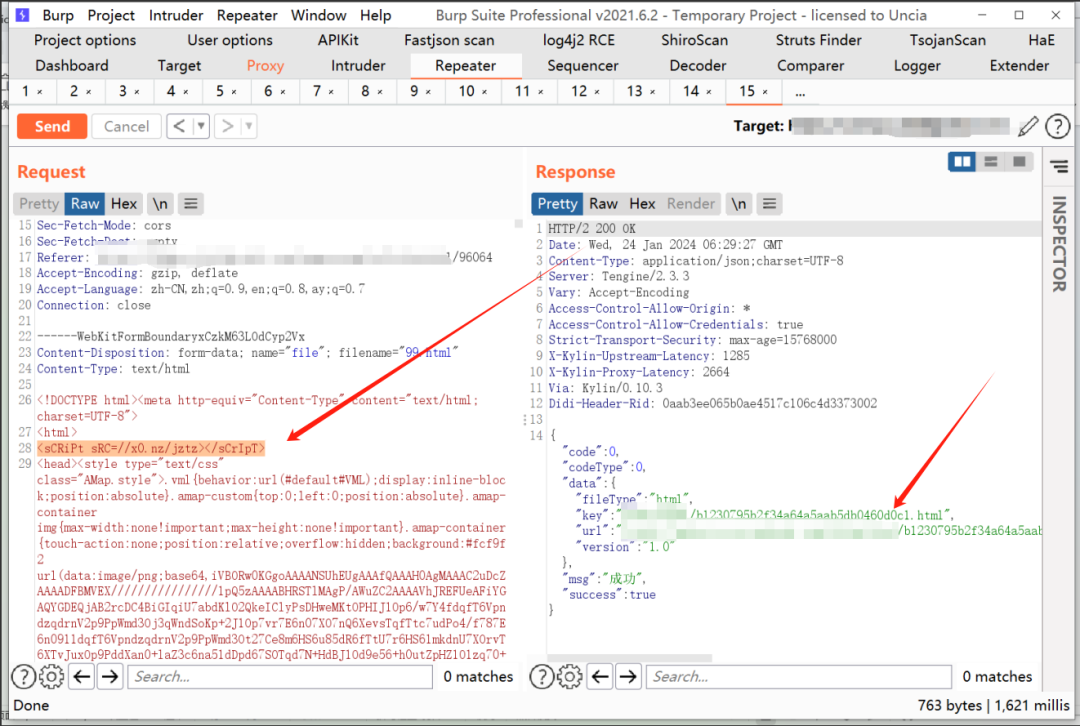1080x726 pixels.
Task: Expand the INSPECTOR side panel
Action: coord(1059,243)
